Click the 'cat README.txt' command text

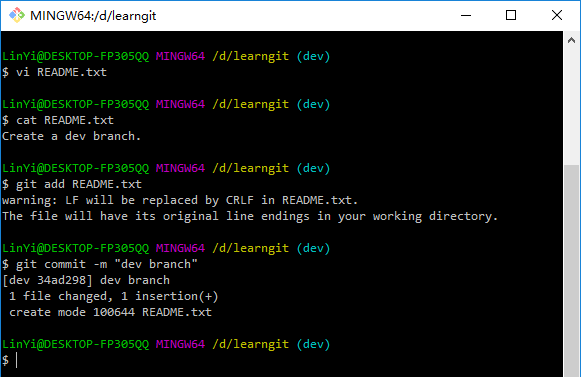click(x=65, y=120)
